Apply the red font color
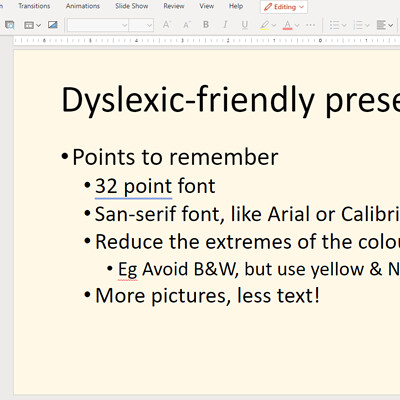This screenshot has width=400, height=400. [288, 25]
